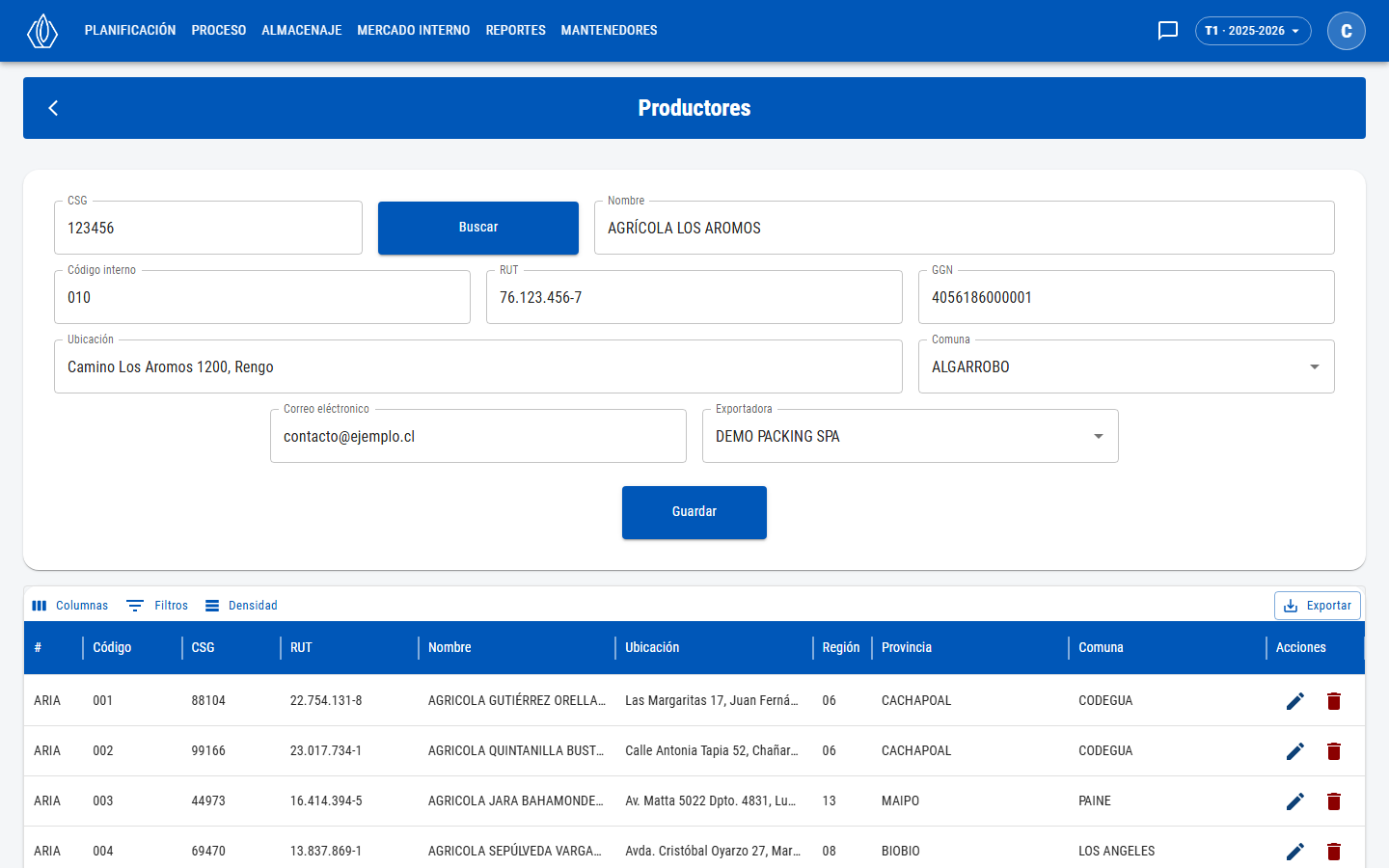
Task: Edit the AGRICOLA SEPÚLVEDA row
Action: point(1295,852)
